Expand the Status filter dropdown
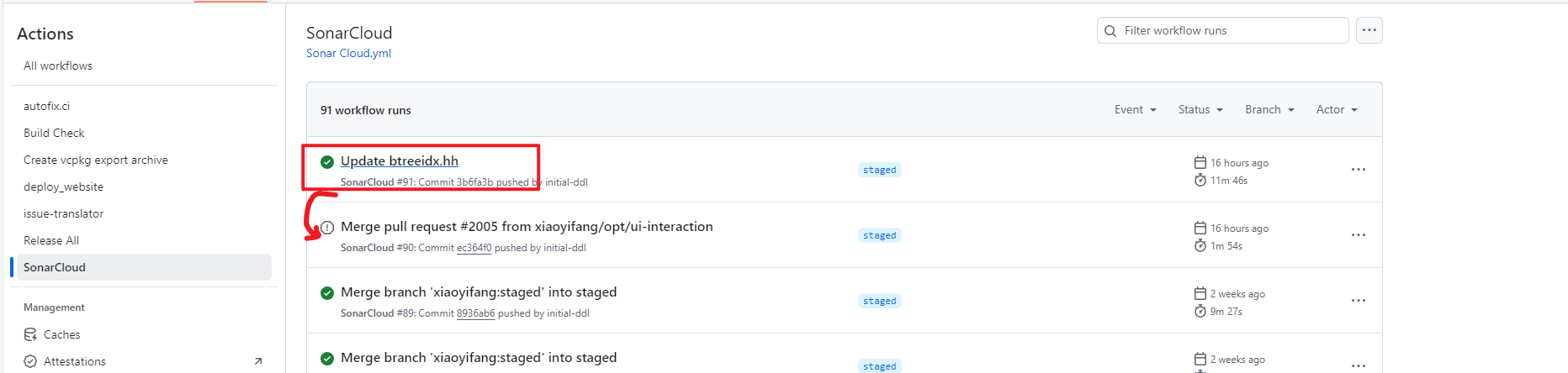The image size is (1568, 373). click(x=1200, y=110)
